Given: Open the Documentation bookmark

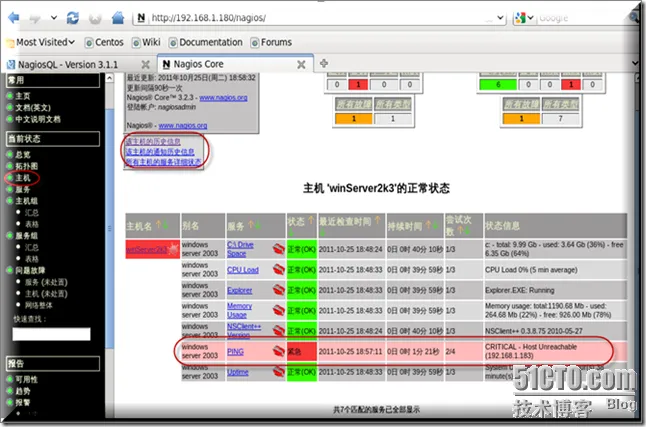Looking at the screenshot, I should pyautogui.click(x=206, y=42).
